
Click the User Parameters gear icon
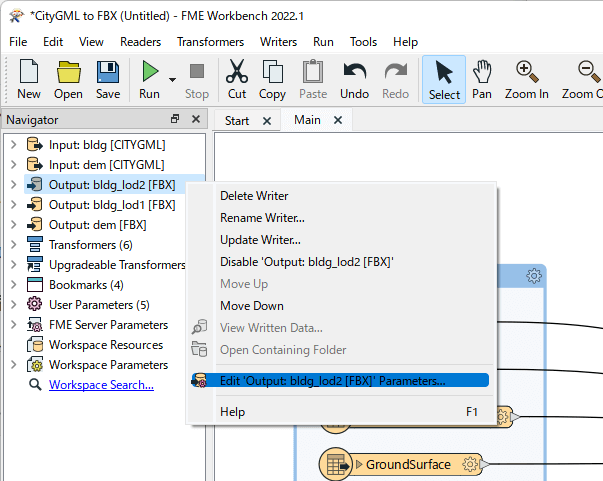[x=35, y=305]
